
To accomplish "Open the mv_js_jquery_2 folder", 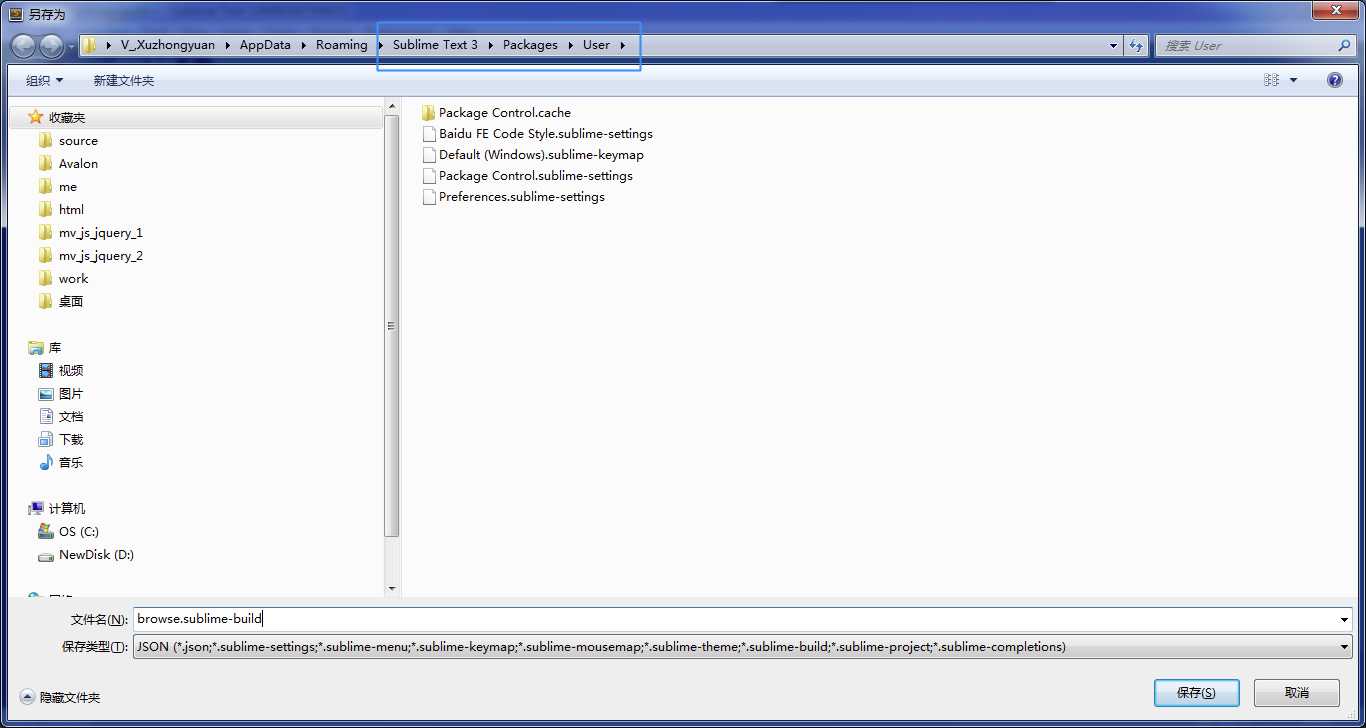I will pyautogui.click(x=100, y=256).
